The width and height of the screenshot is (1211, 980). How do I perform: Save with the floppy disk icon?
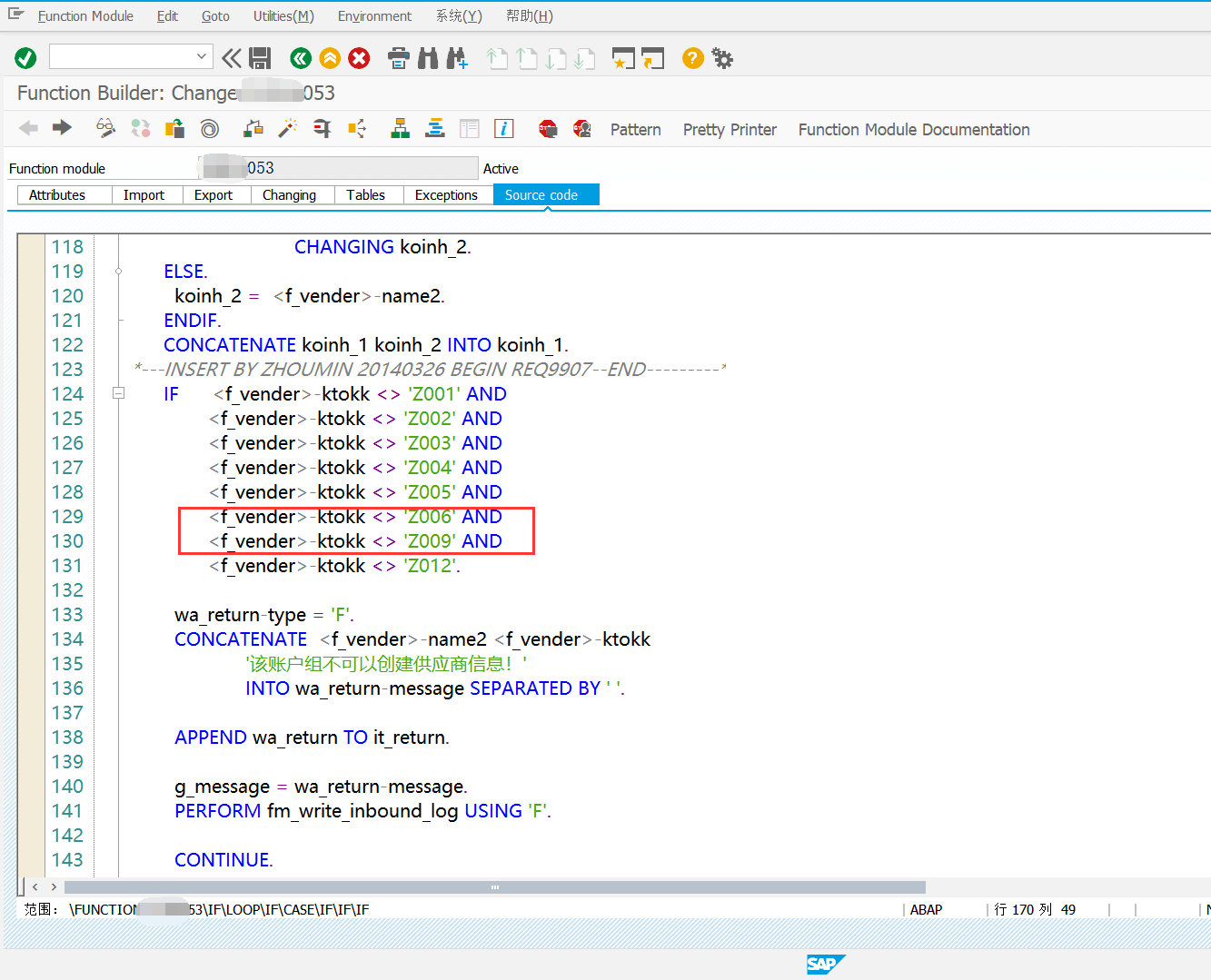(x=260, y=58)
